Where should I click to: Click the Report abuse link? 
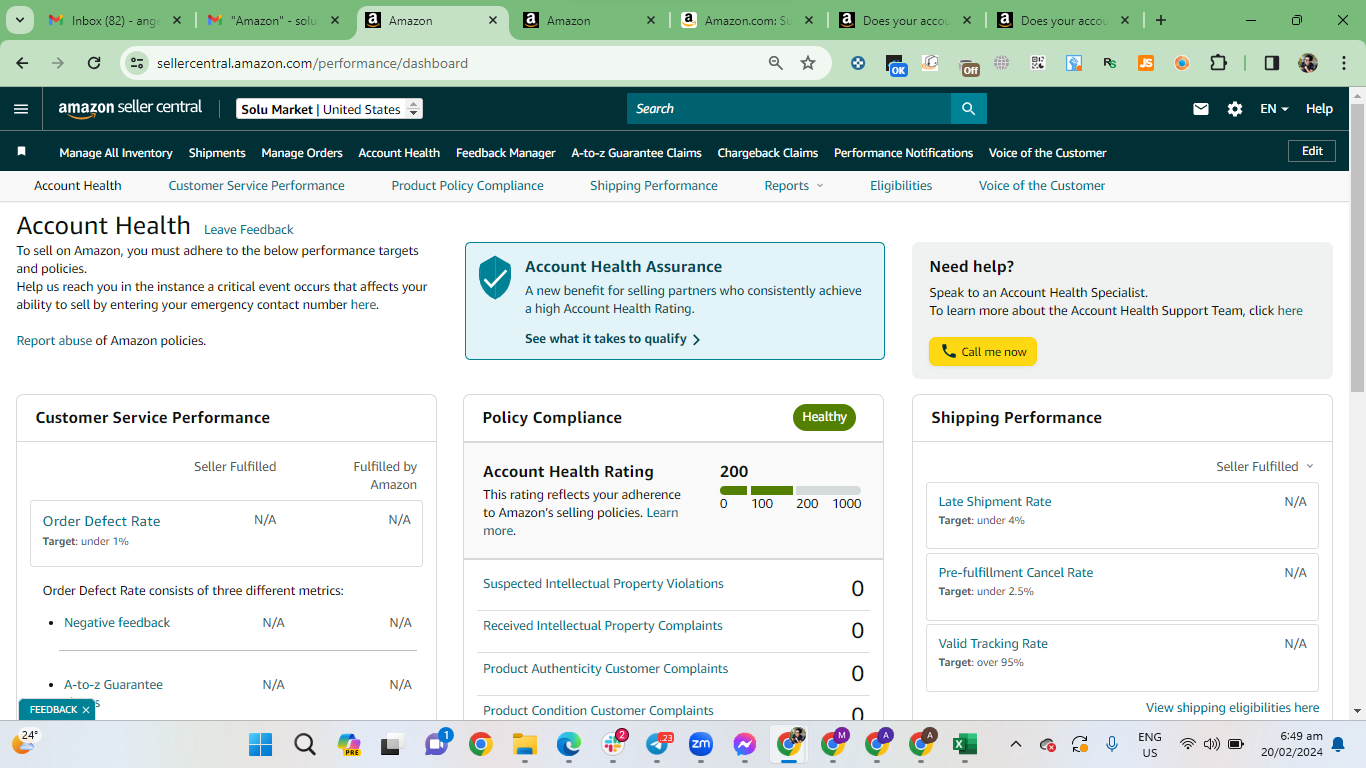[x=54, y=341]
